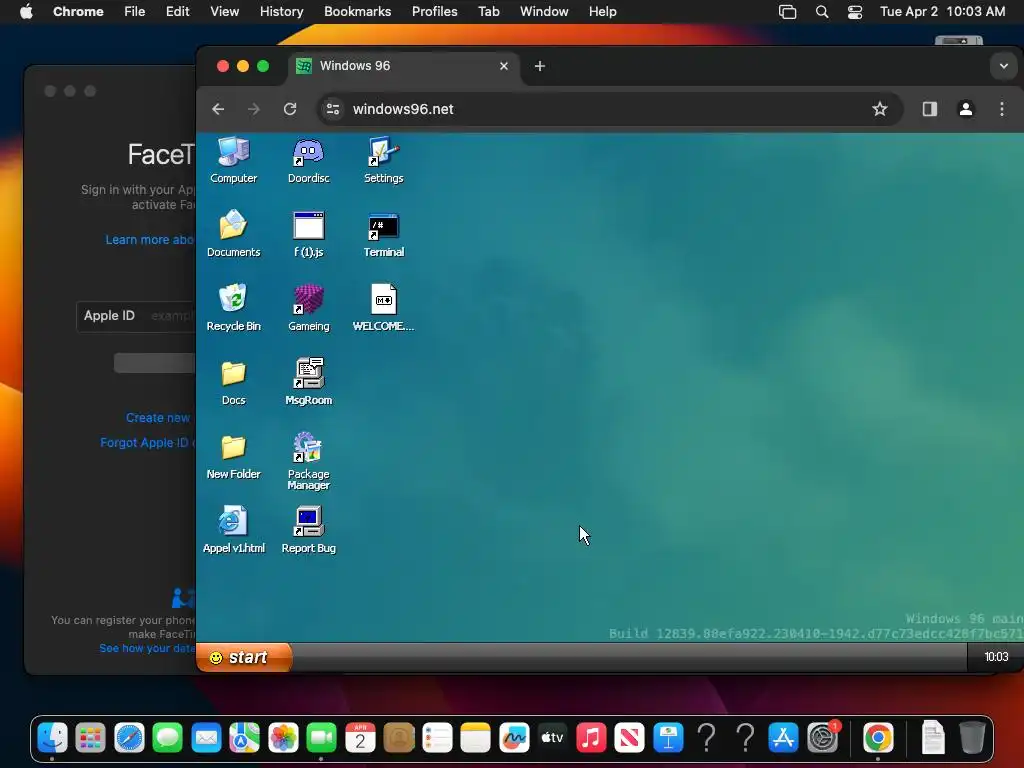Image resolution: width=1024 pixels, height=768 pixels.
Task: Open System Settings from the Dock
Action: (x=822, y=738)
